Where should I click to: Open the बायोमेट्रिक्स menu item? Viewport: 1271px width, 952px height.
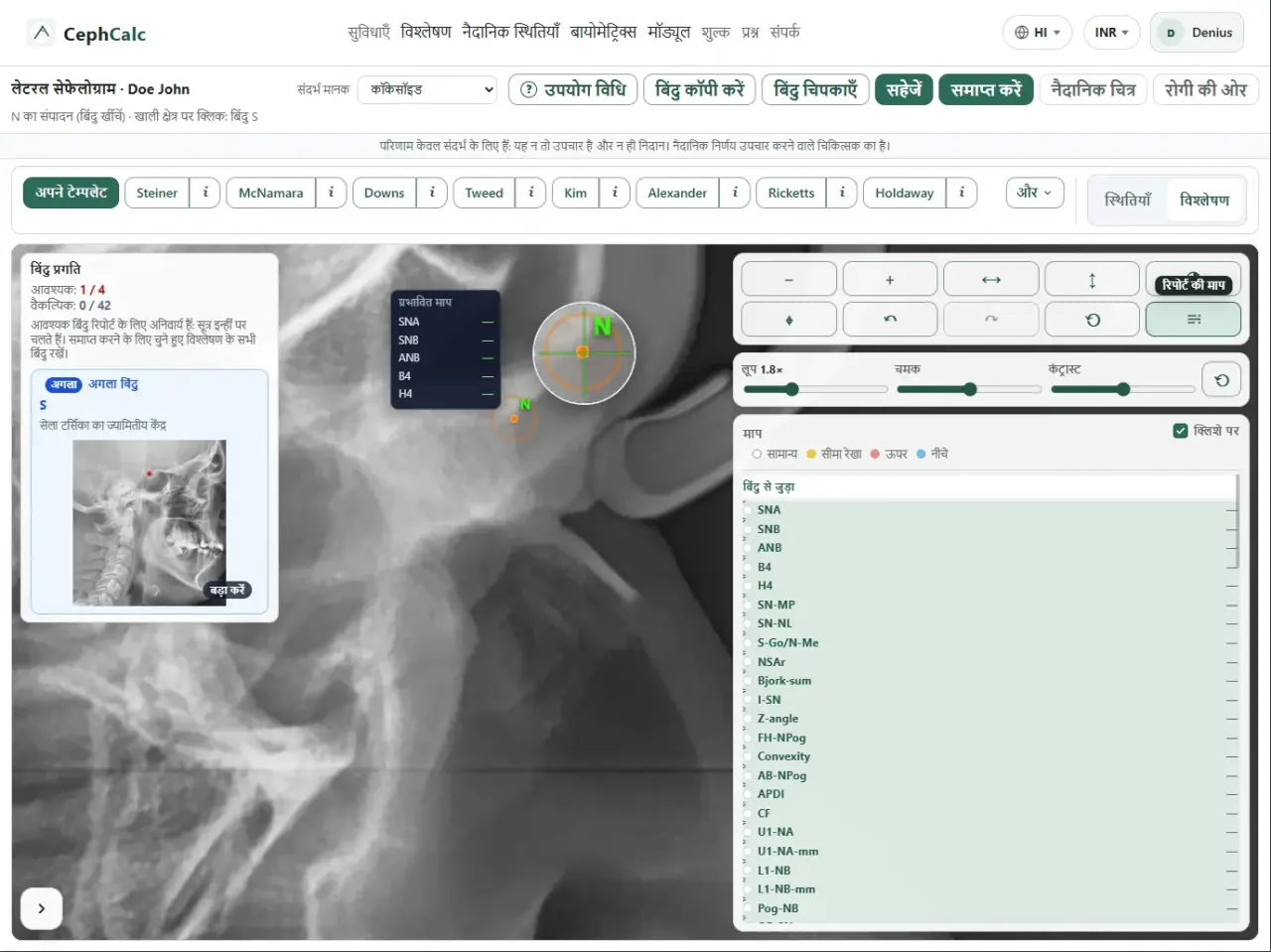[603, 32]
